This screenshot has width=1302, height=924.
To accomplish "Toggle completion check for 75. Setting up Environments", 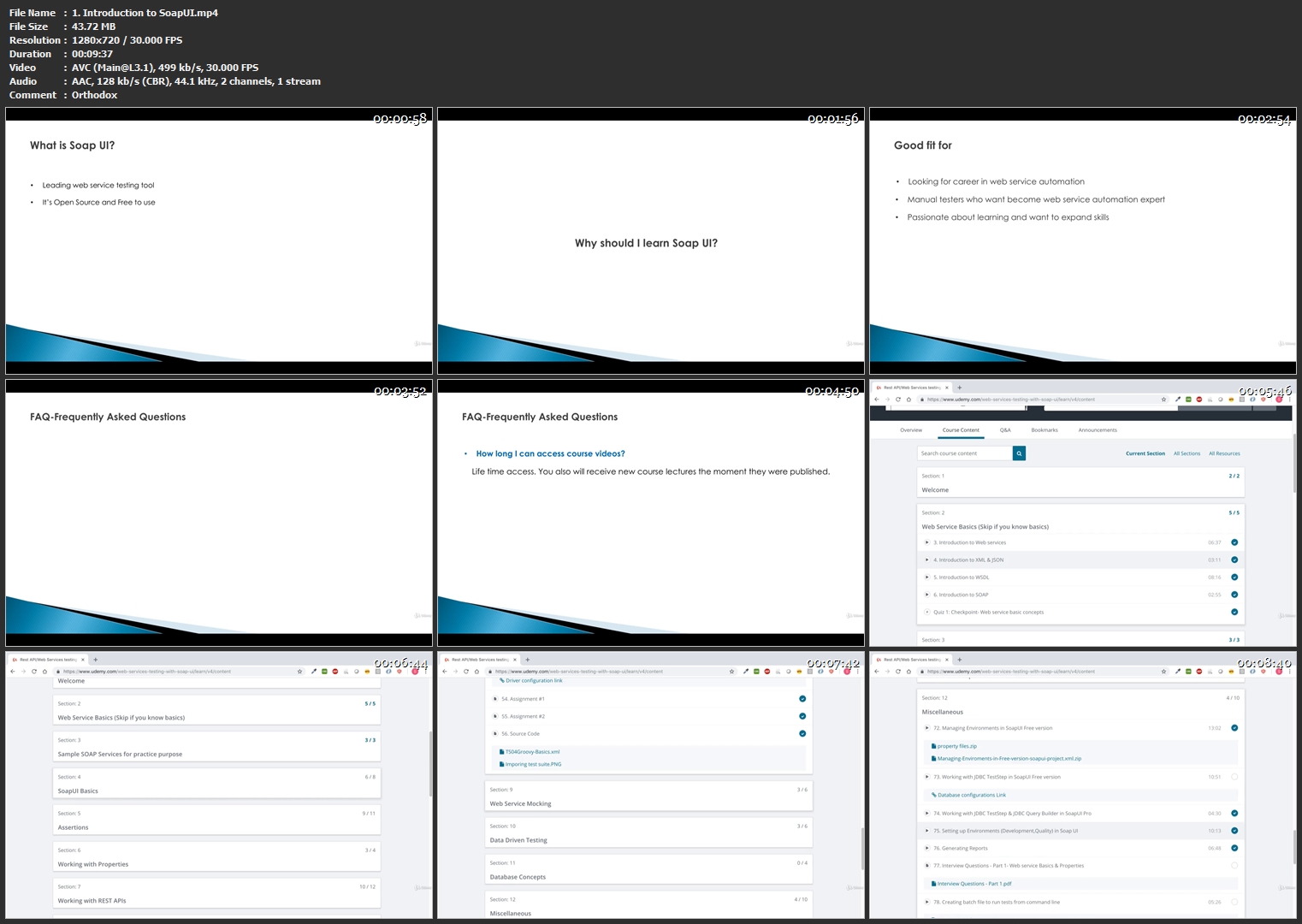I will tap(1234, 831).
